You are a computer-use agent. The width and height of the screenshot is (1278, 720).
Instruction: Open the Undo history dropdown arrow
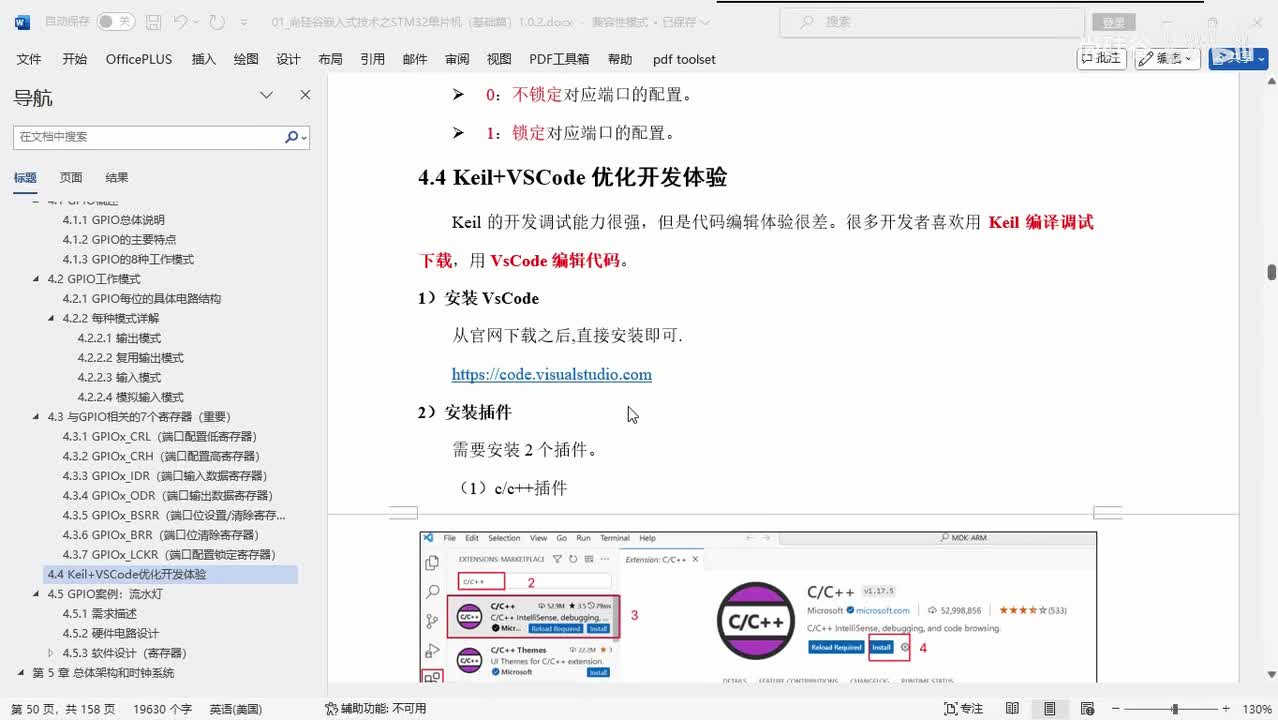click(197, 21)
